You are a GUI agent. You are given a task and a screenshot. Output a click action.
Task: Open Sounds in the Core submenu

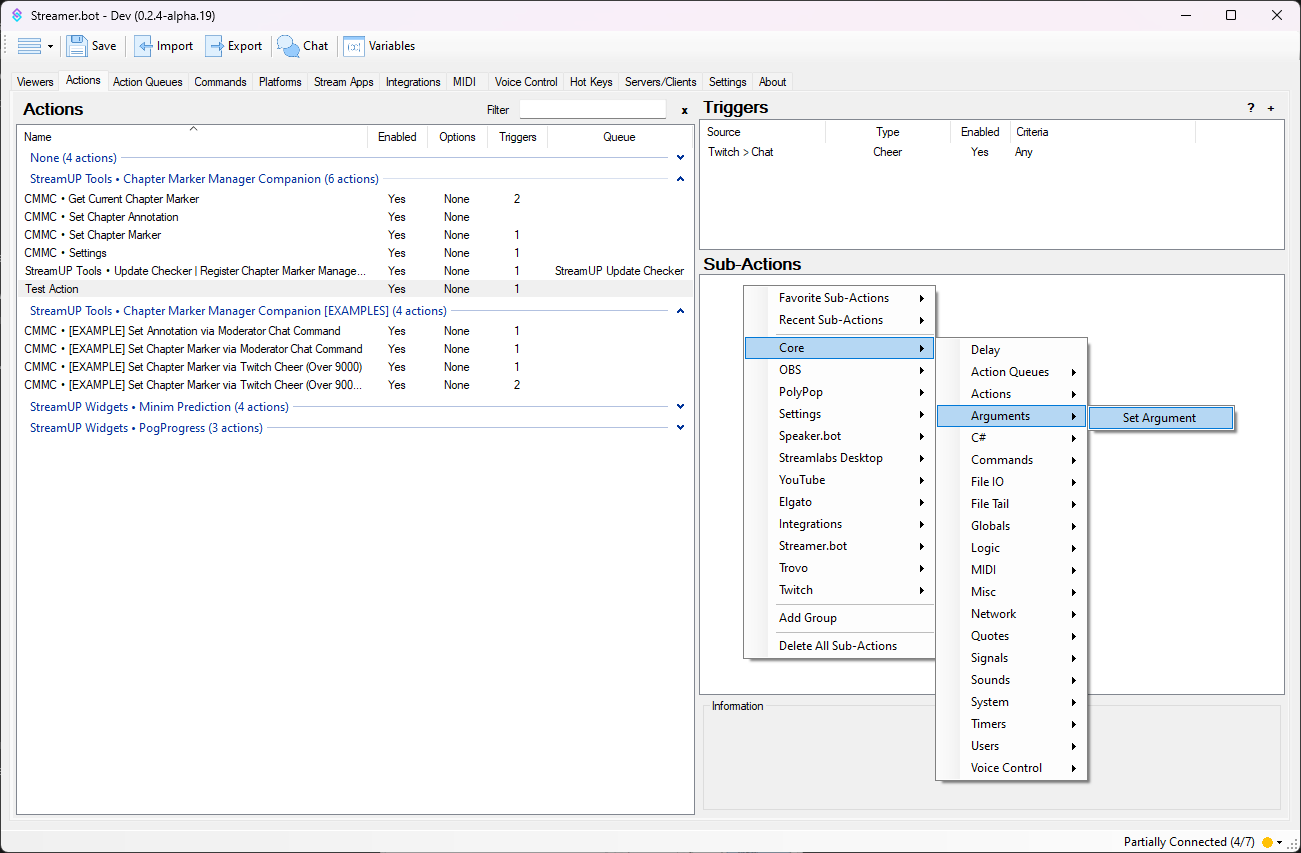pos(1011,680)
